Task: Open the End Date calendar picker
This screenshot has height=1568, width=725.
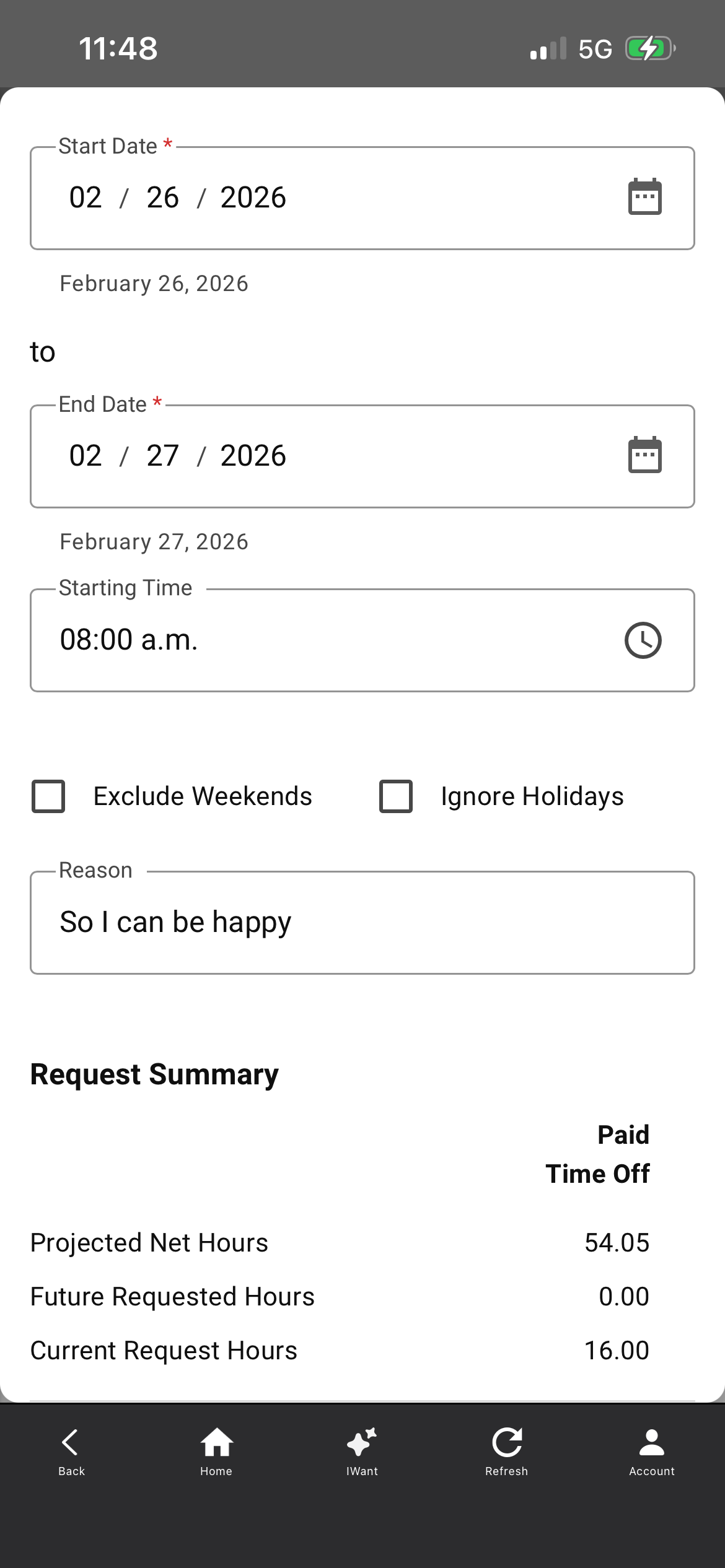Action: 644,456
